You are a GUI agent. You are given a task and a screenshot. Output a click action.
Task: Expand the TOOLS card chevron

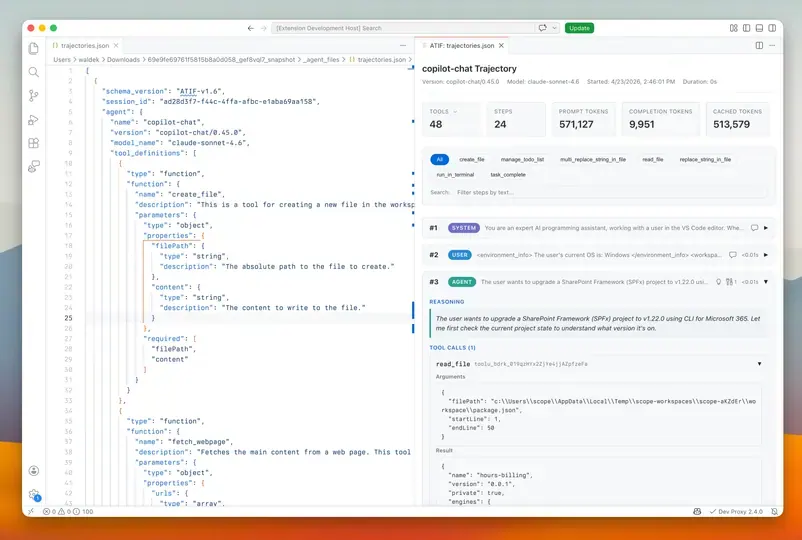pyautogui.click(x=455, y=111)
